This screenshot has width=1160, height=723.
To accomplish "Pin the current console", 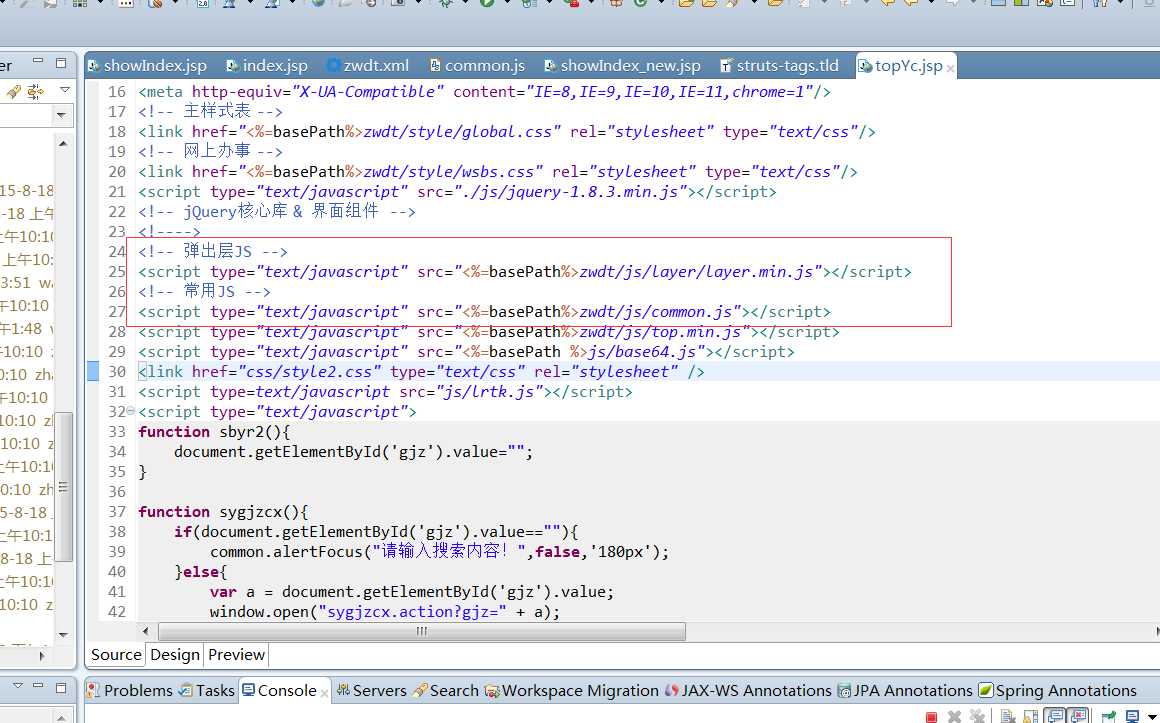I will [x=1109, y=717].
